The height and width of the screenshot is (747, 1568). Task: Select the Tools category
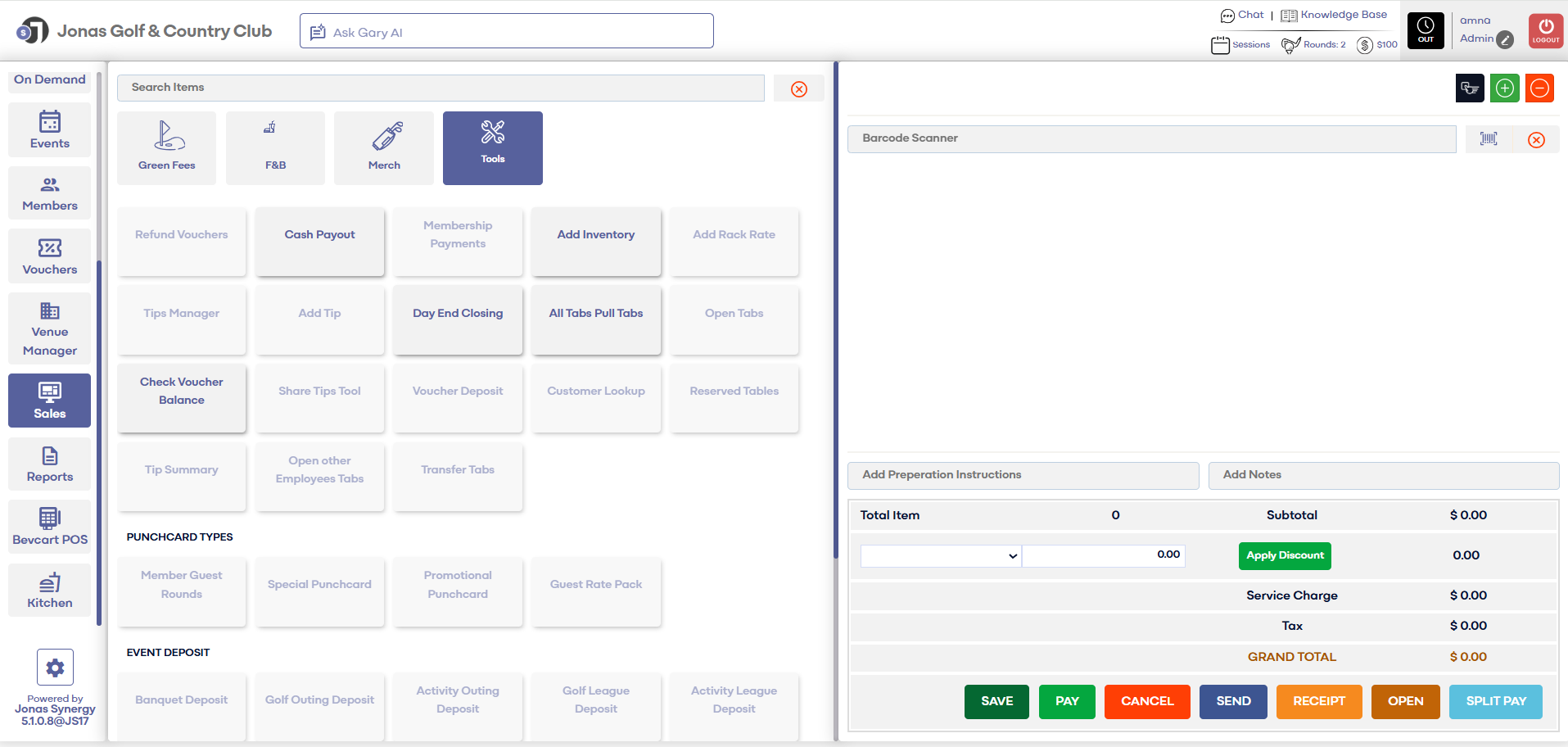pyautogui.click(x=493, y=148)
